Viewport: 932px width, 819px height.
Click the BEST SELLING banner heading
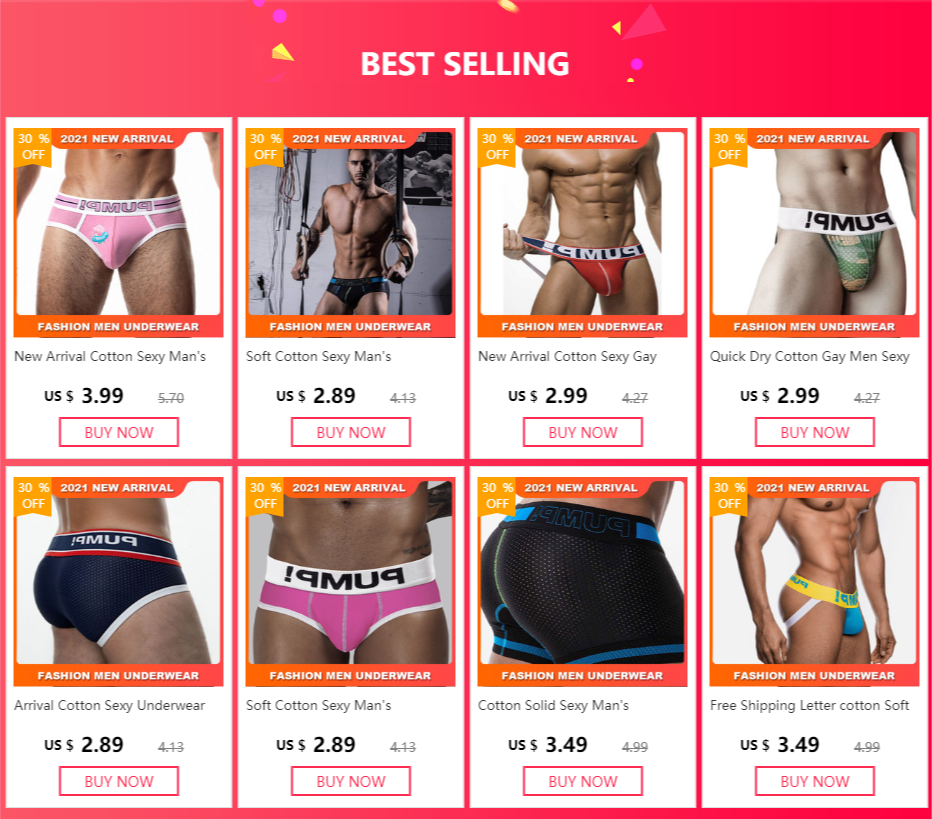coord(465,64)
